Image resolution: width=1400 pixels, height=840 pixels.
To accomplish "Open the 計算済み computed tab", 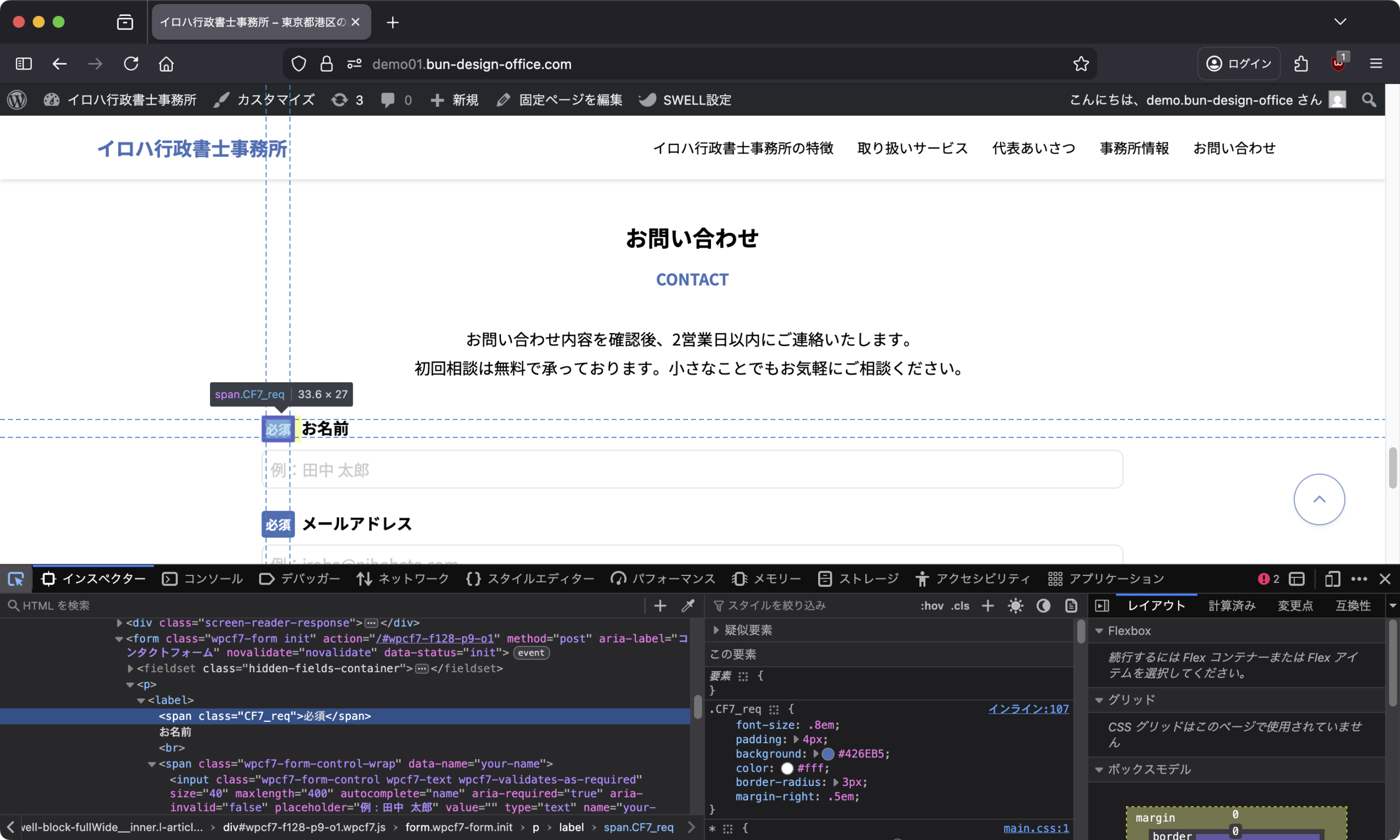I will coord(1232,605).
